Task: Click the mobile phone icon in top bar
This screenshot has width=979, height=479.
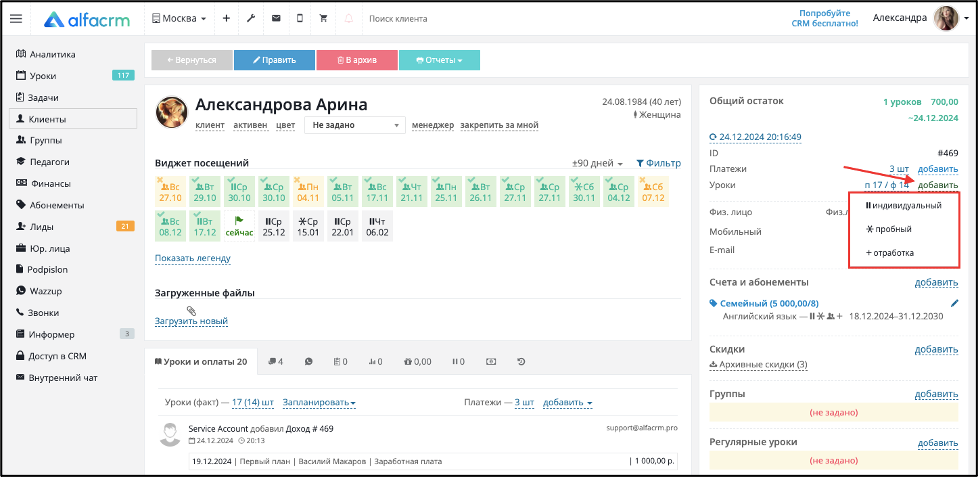Action: [x=300, y=19]
